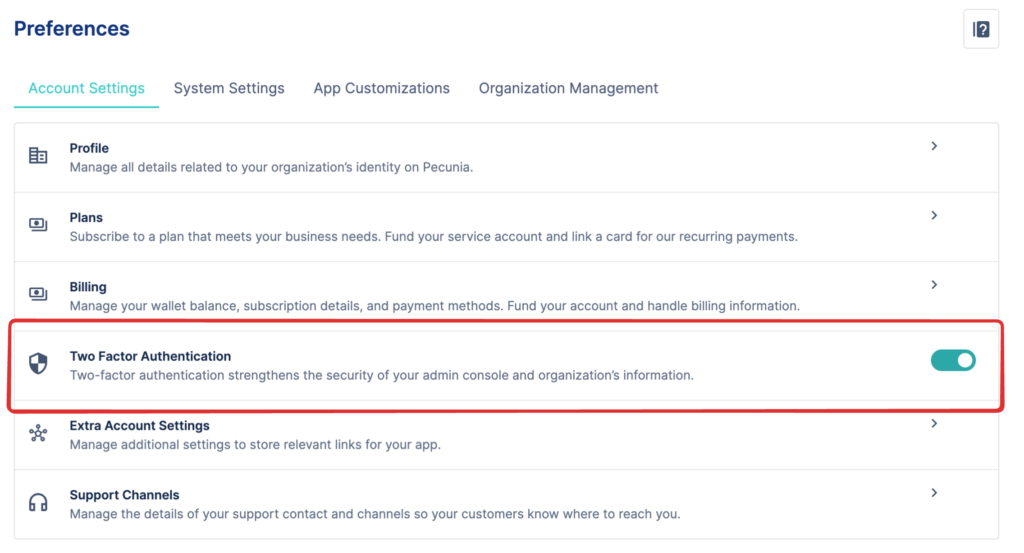Click the Billing cash icon
Image resolution: width=1024 pixels, height=553 pixels.
pyautogui.click(x=38, y=294)
